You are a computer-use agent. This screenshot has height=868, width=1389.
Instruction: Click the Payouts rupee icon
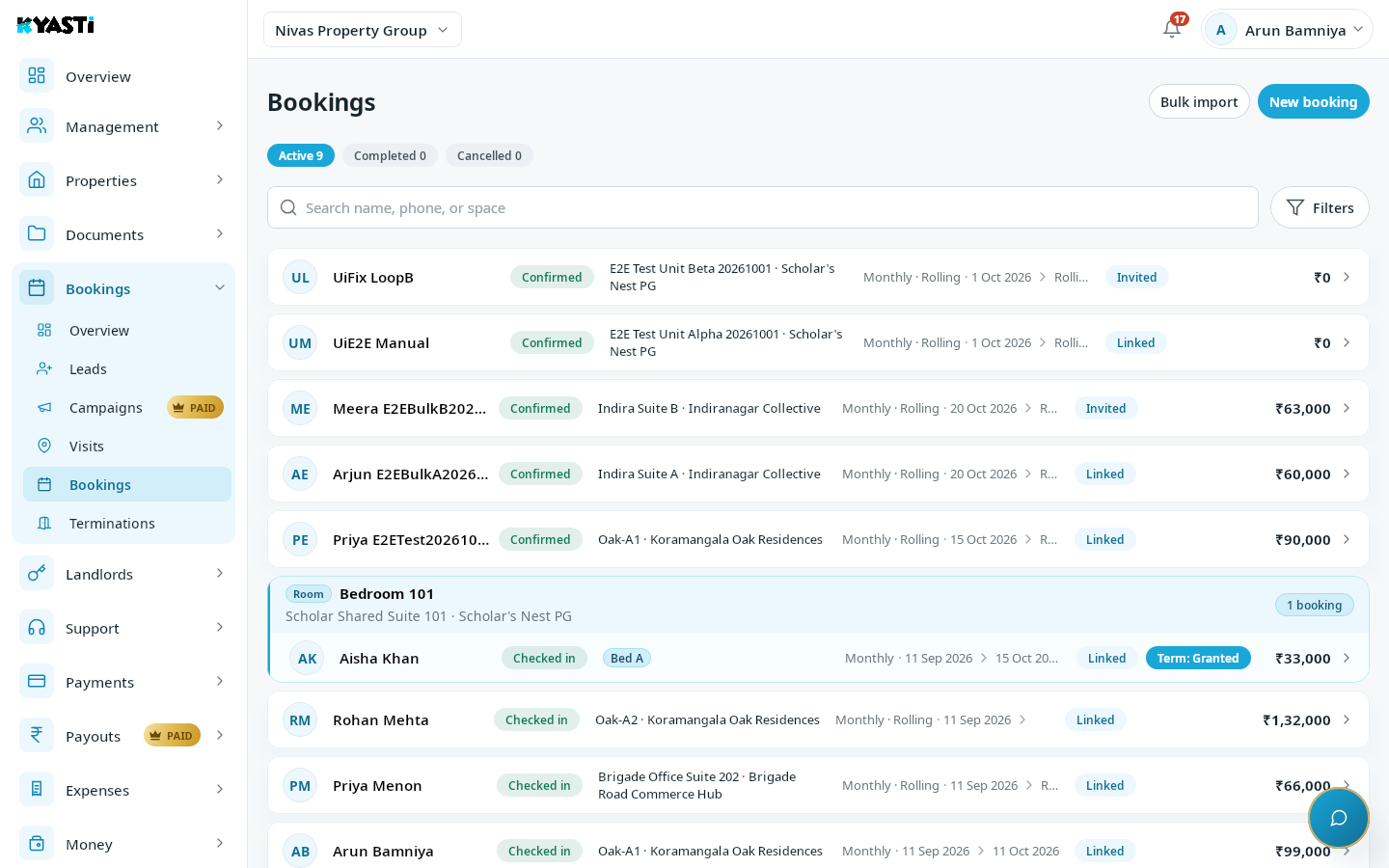tap(37, 735)
